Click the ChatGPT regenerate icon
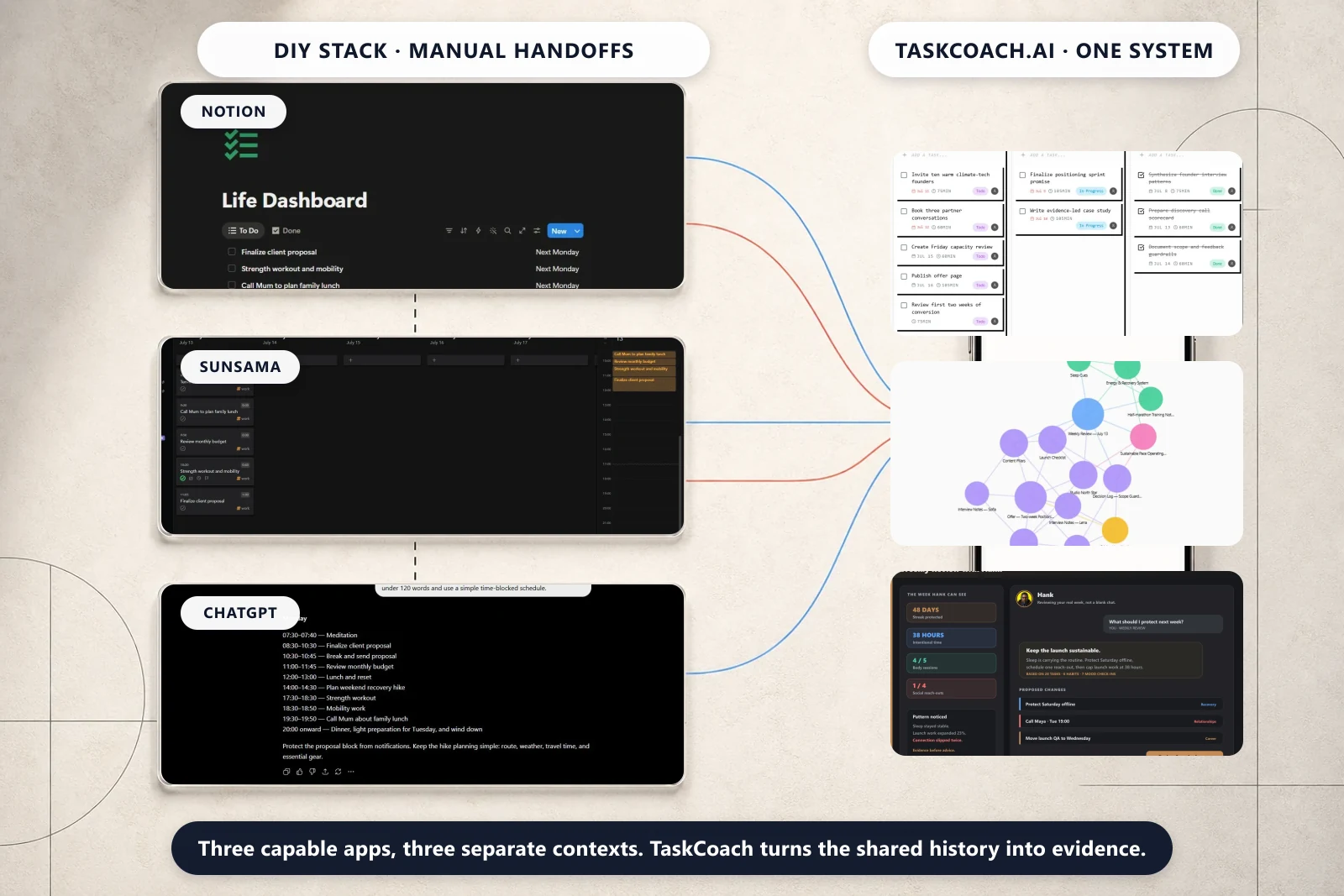 (338, 772)
